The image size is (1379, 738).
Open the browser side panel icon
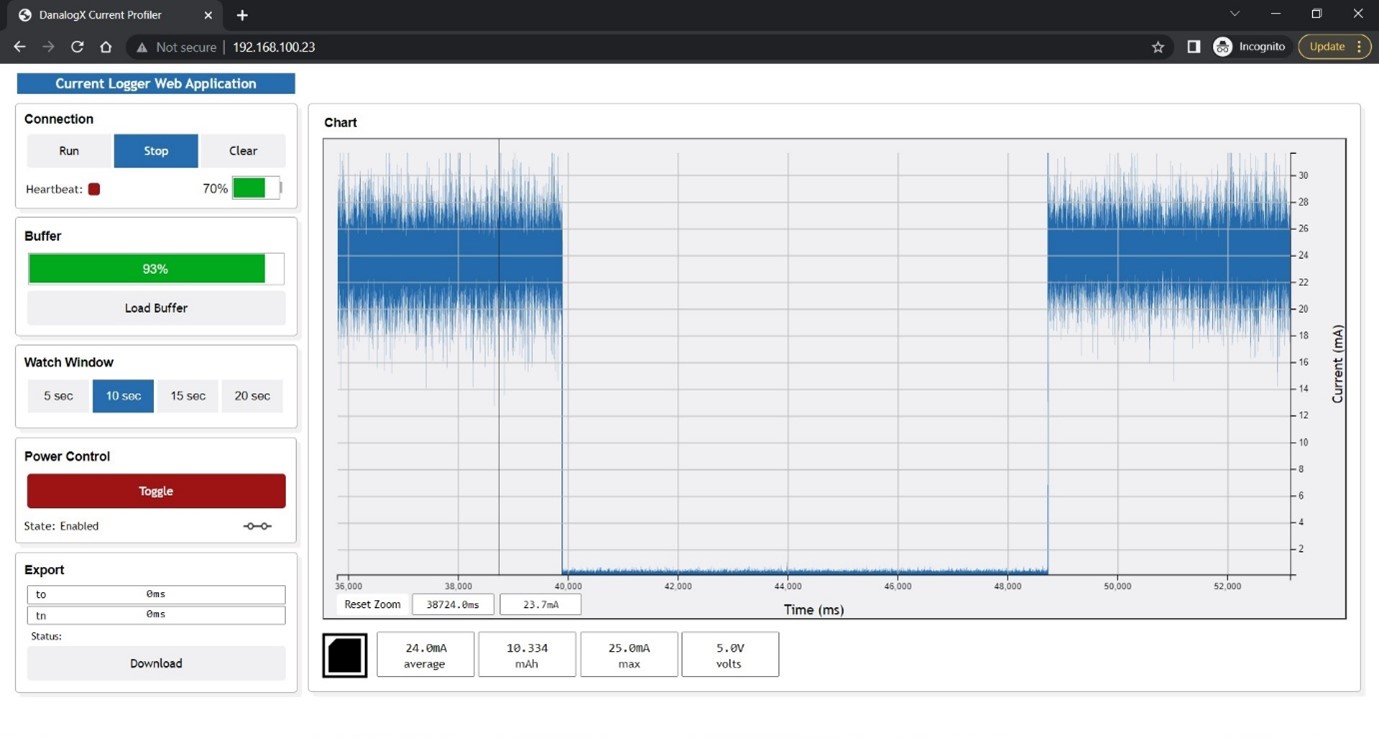(x=1193, y=47)
